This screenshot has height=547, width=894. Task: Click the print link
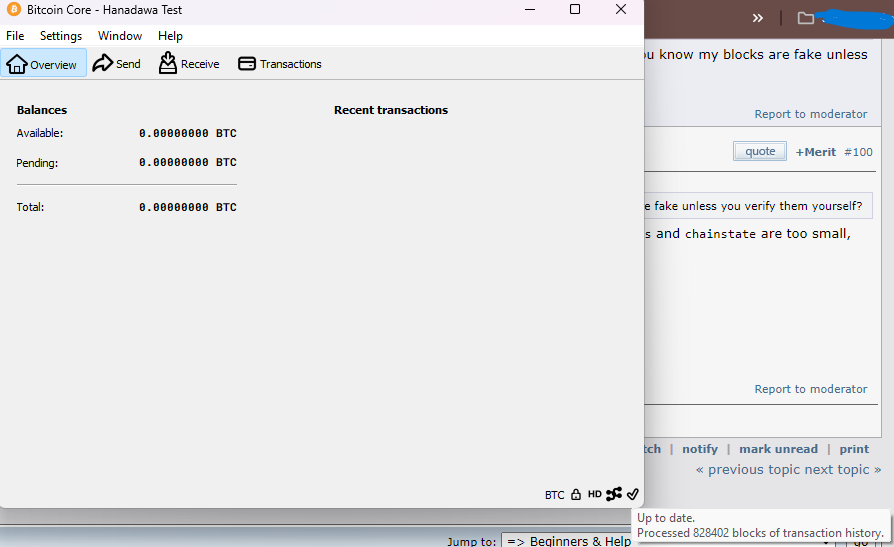(854, 449)
